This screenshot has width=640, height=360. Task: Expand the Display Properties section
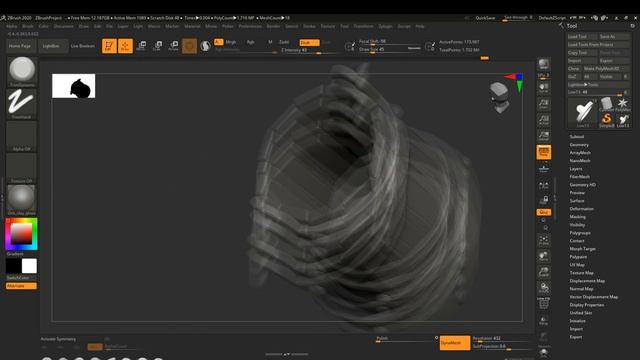click(587, 305)
